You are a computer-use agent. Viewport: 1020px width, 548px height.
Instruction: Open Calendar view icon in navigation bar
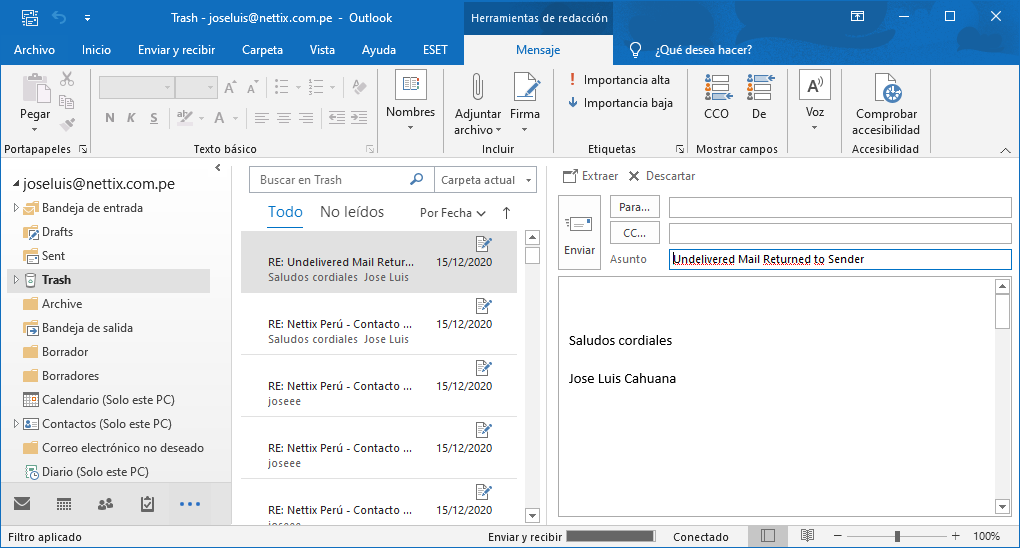[x=64, y=504]
